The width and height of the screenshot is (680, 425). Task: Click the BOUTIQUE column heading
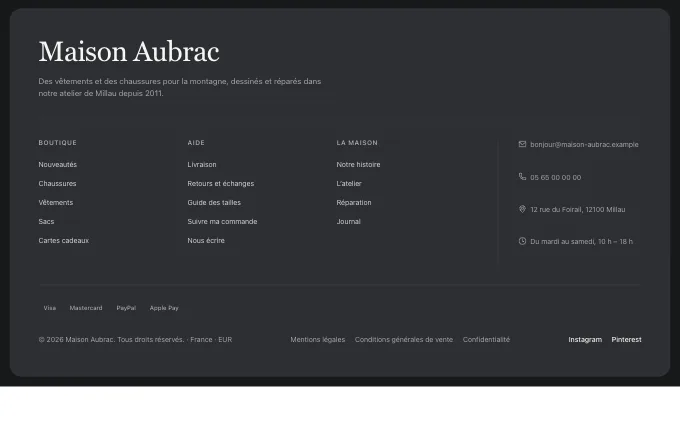pyautogui.click(x=58, y=143)
